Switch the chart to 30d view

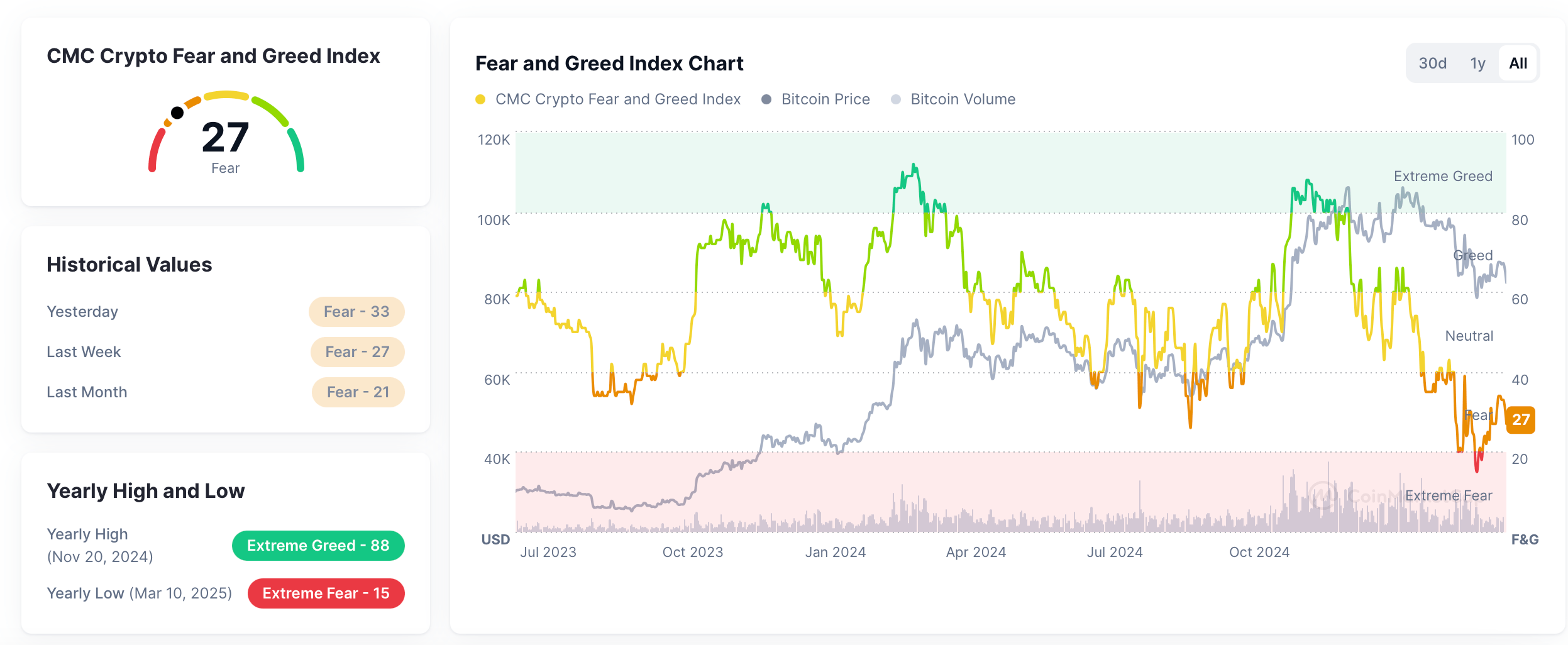tap(1432, 63)
